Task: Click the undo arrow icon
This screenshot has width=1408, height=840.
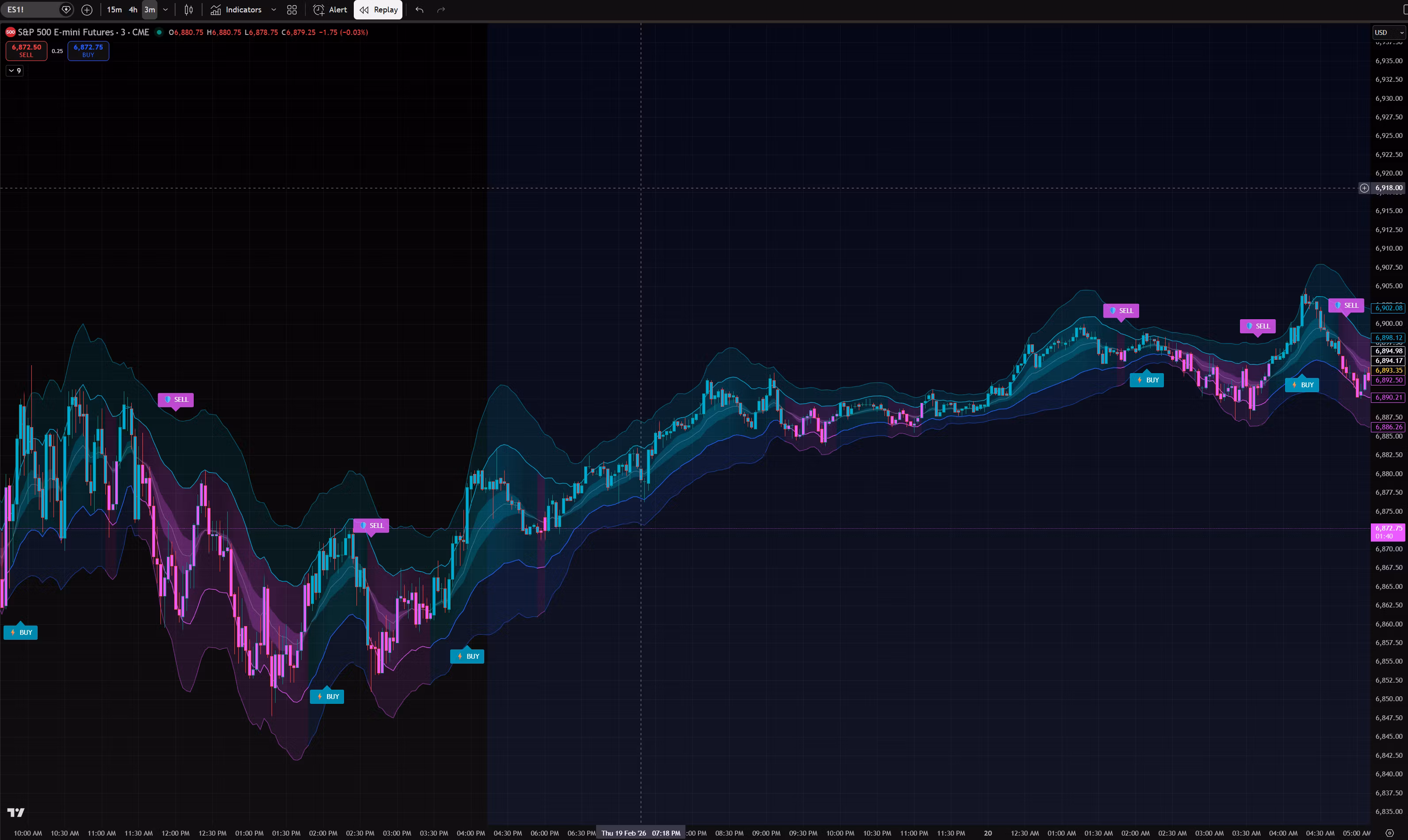Action: point(419,10)
